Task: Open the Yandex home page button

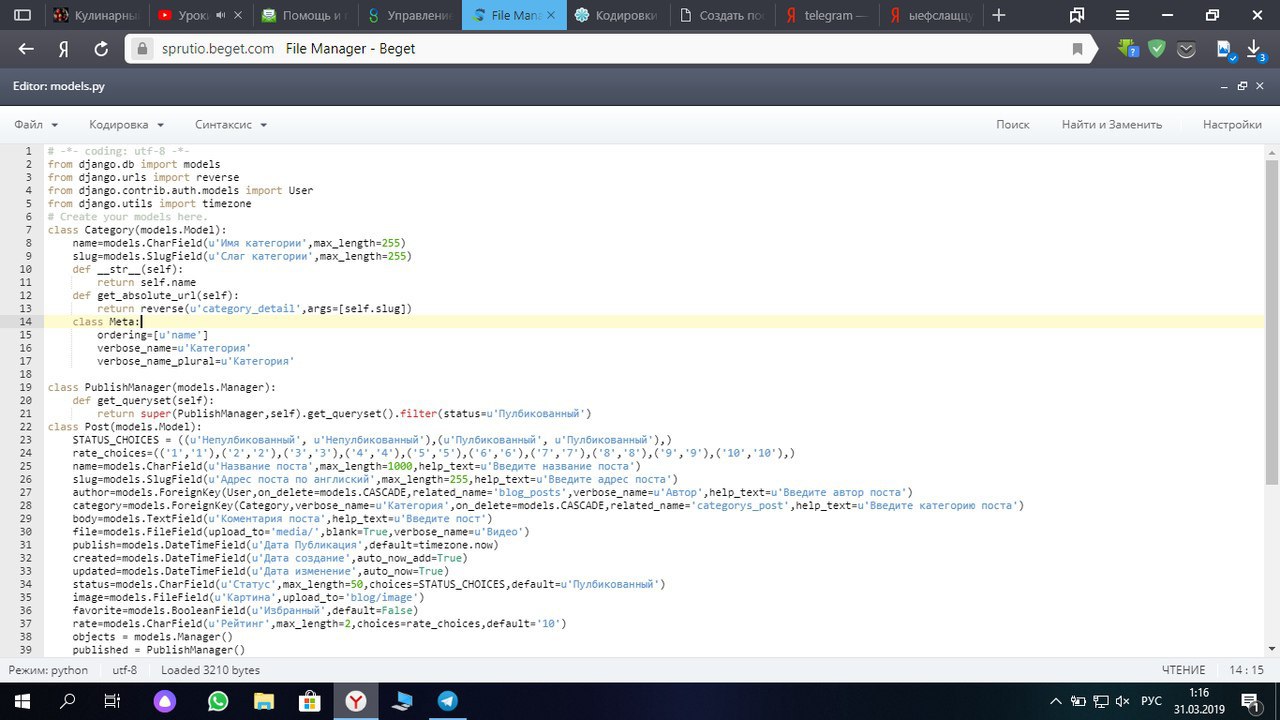Action: (63, 49)
